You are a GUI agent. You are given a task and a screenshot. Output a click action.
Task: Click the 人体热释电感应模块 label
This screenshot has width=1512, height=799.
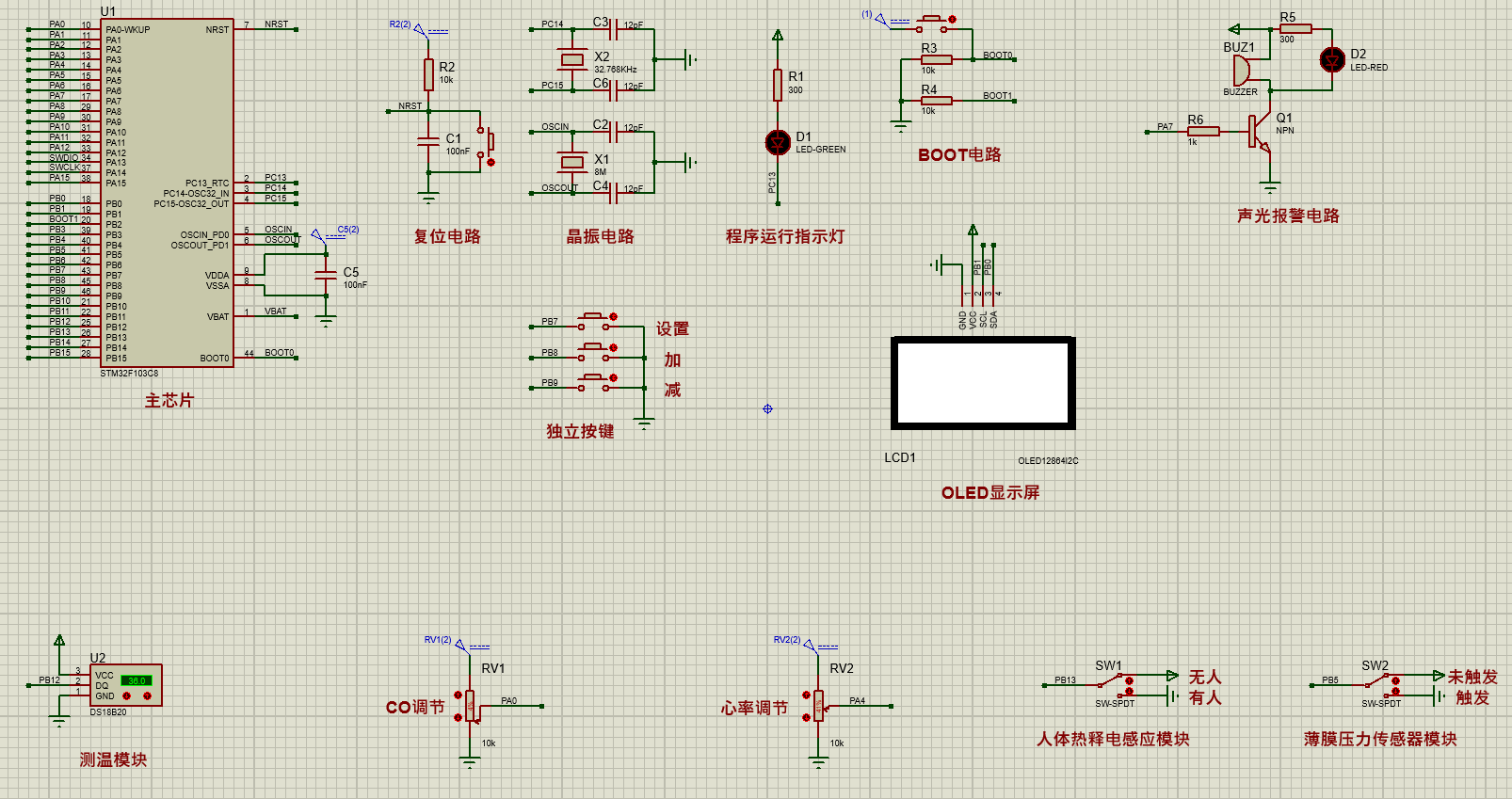point(1113,739)
